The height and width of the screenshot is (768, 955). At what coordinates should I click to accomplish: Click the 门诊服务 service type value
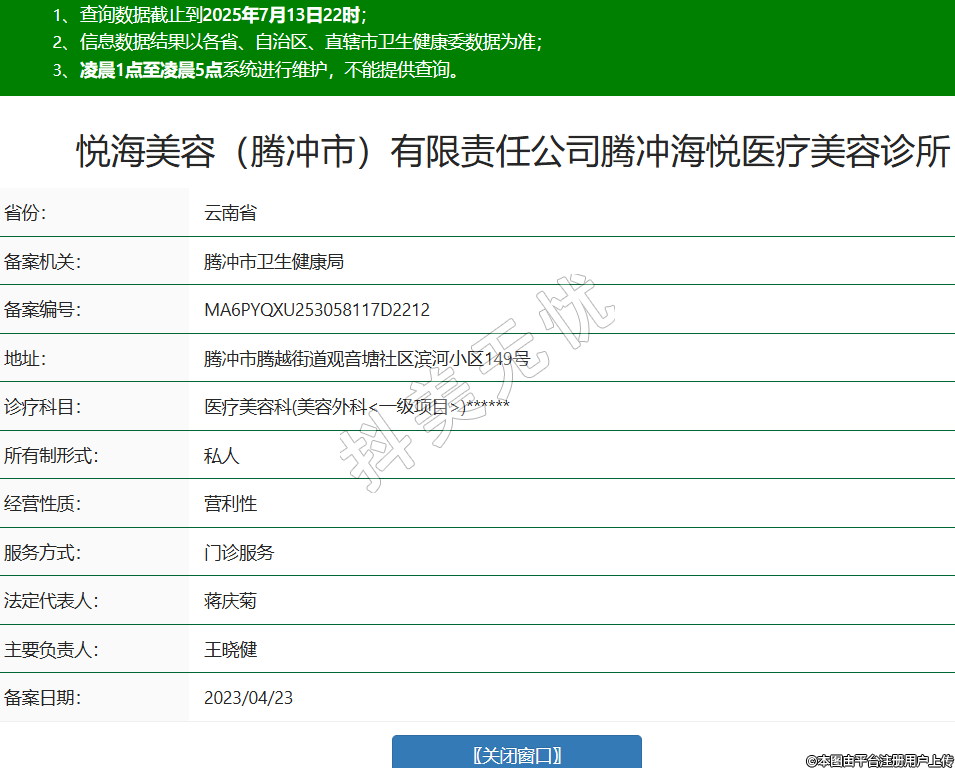point(239,552)
